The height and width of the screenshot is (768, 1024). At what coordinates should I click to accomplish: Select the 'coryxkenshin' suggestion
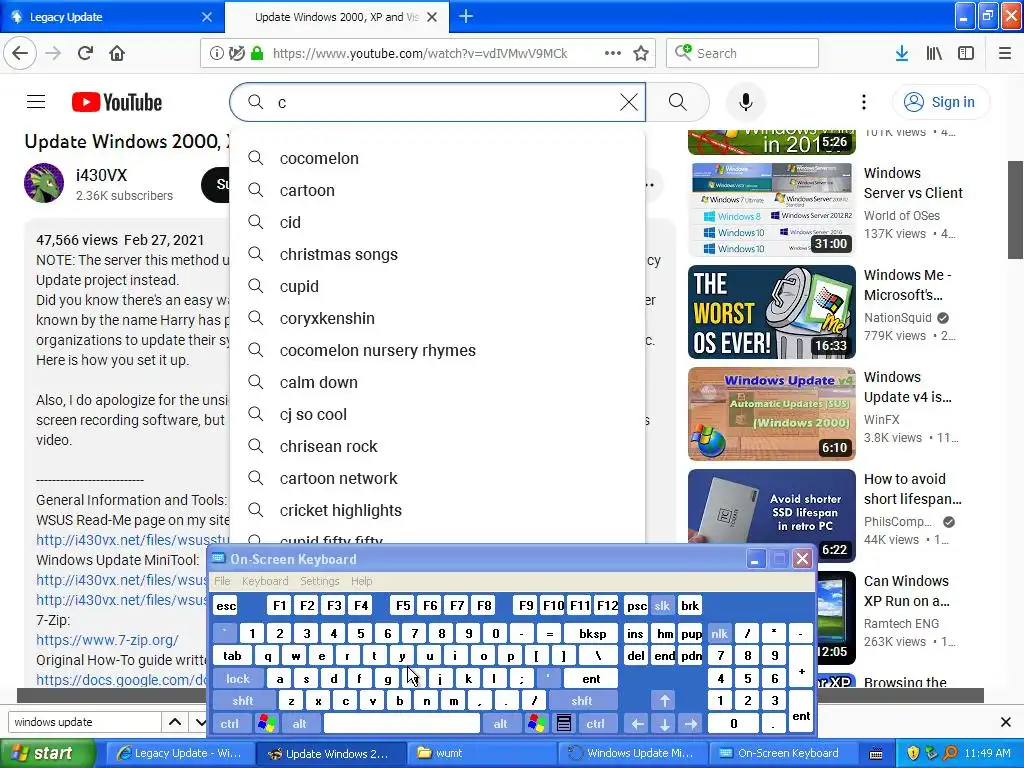pos(438,318)
